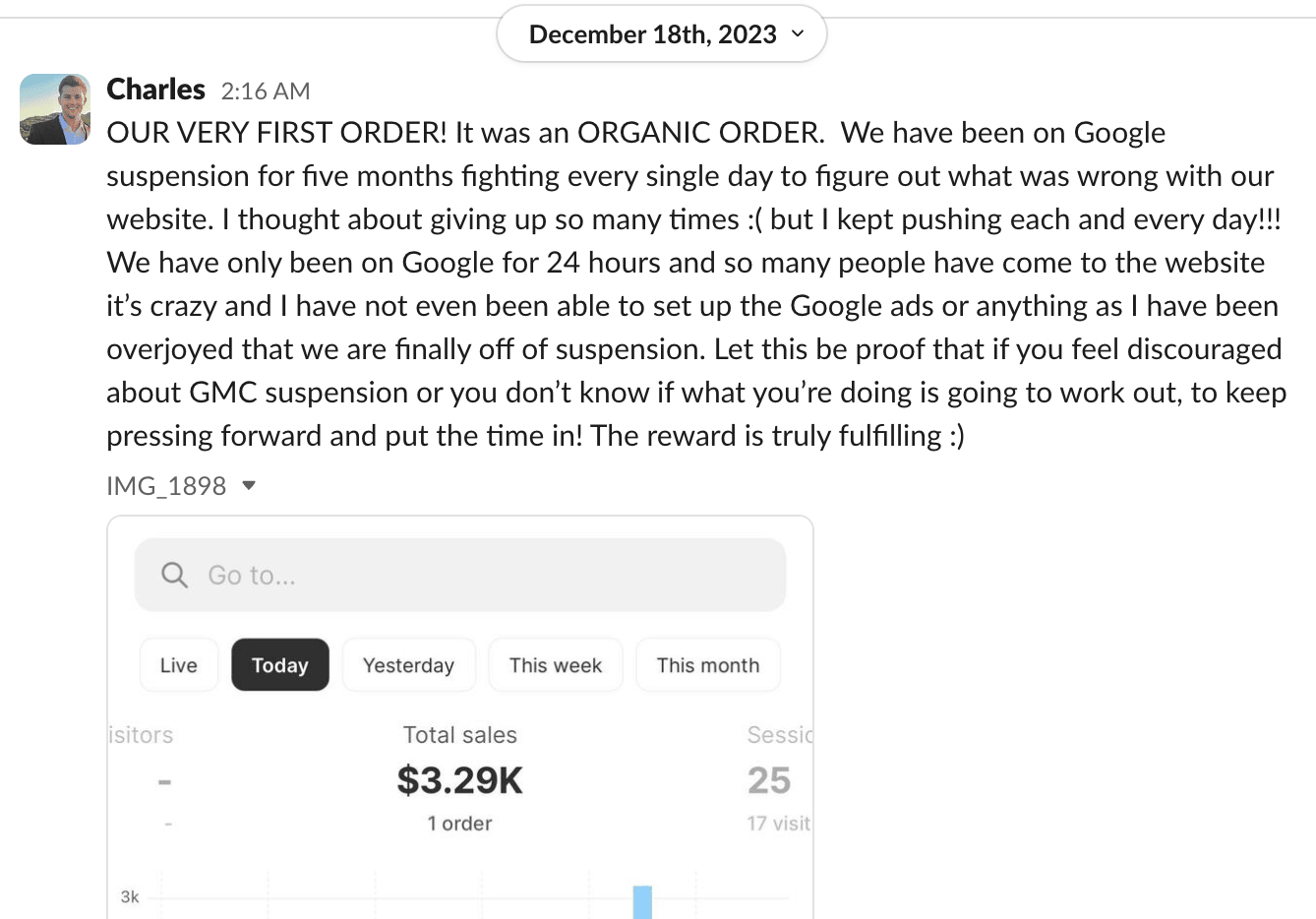Viewport: 1316px width, 919px height.
Task: Choose the This week filter
Action: pos(555,665)
